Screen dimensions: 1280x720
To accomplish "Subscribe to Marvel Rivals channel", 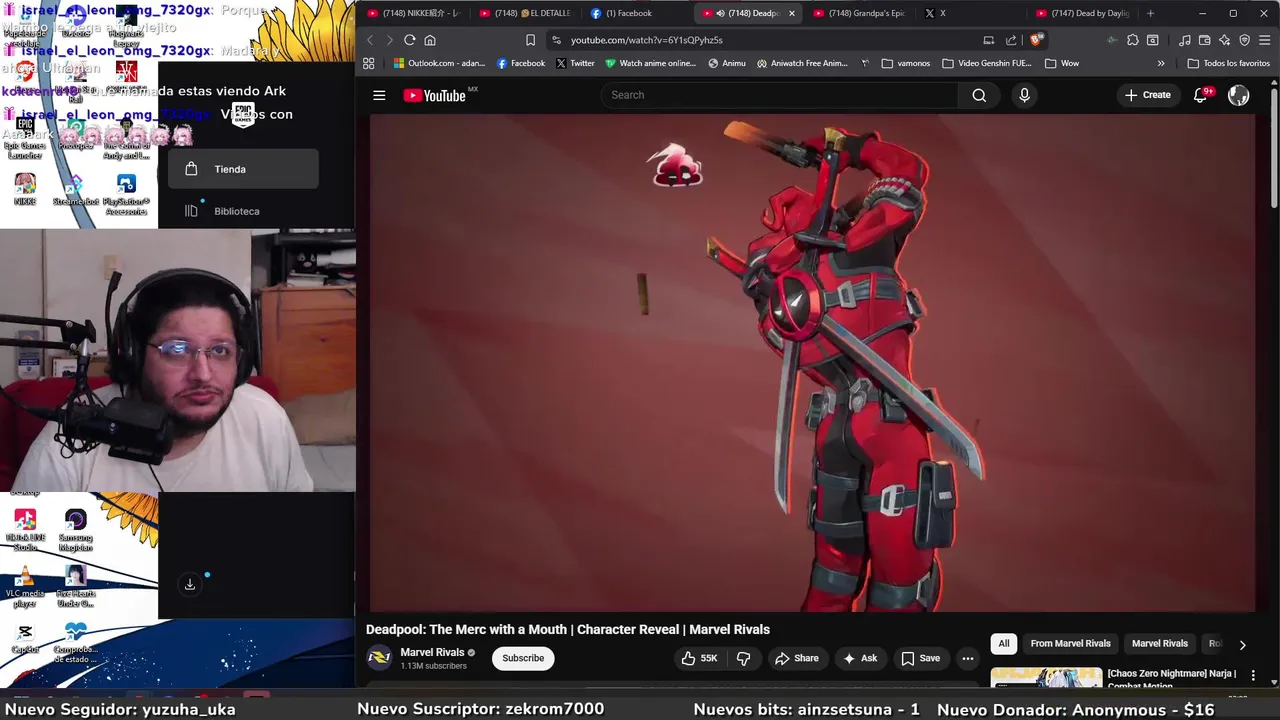I will pos(523,658).
